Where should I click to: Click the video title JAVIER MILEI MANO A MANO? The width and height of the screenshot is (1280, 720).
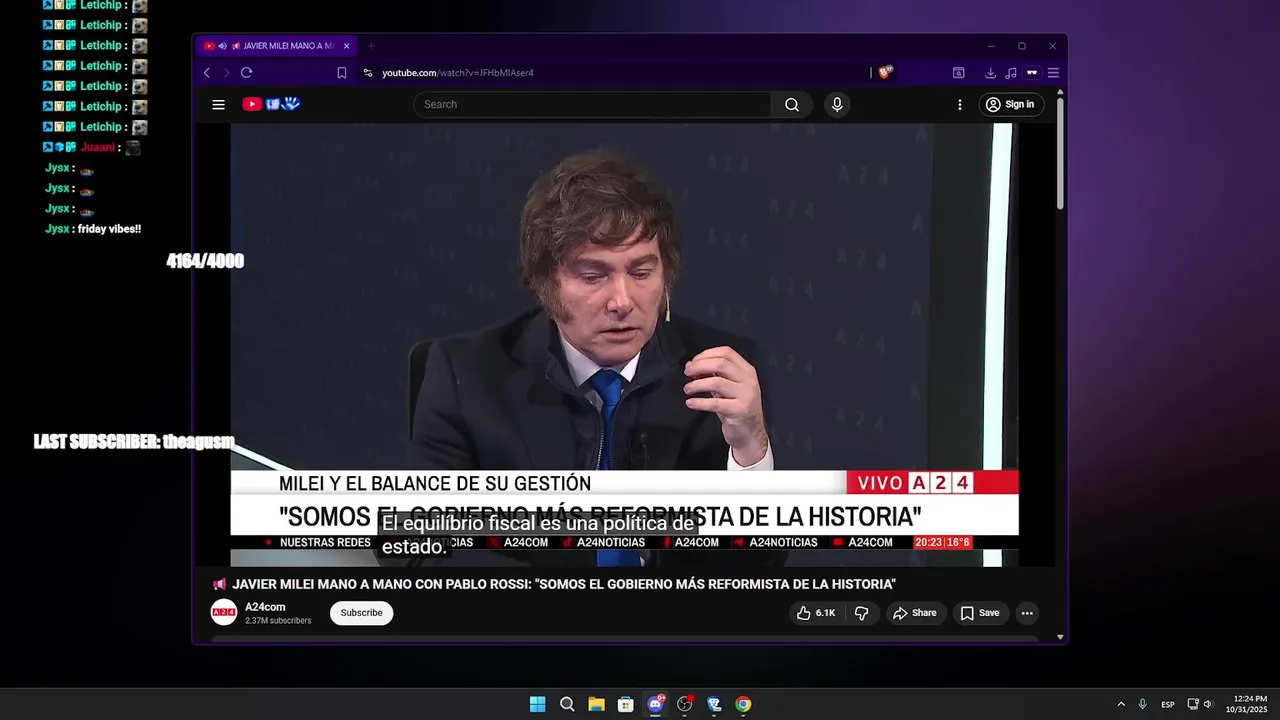(564, 584)
